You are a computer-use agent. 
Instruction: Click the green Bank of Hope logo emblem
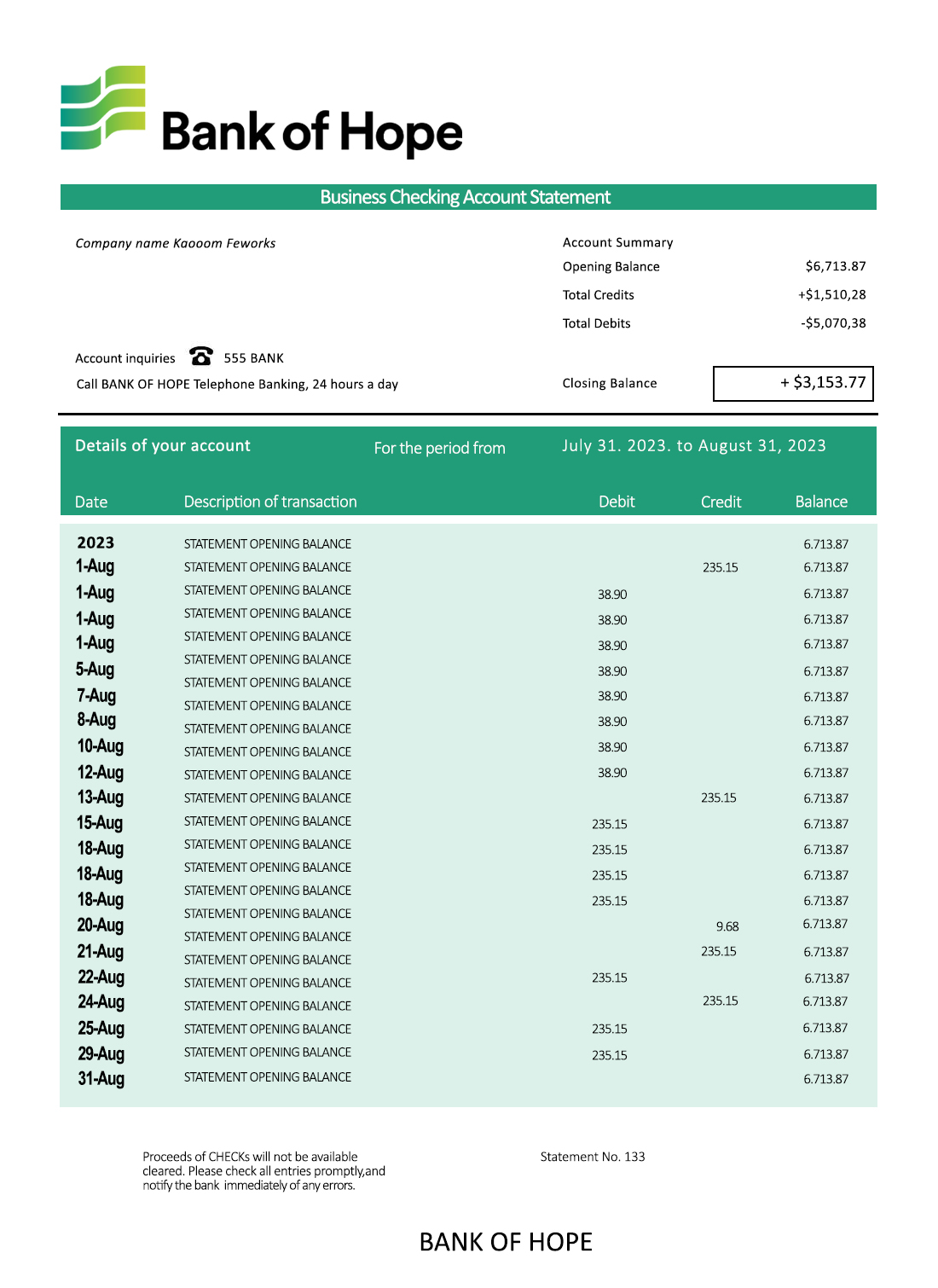coord(103,107)
